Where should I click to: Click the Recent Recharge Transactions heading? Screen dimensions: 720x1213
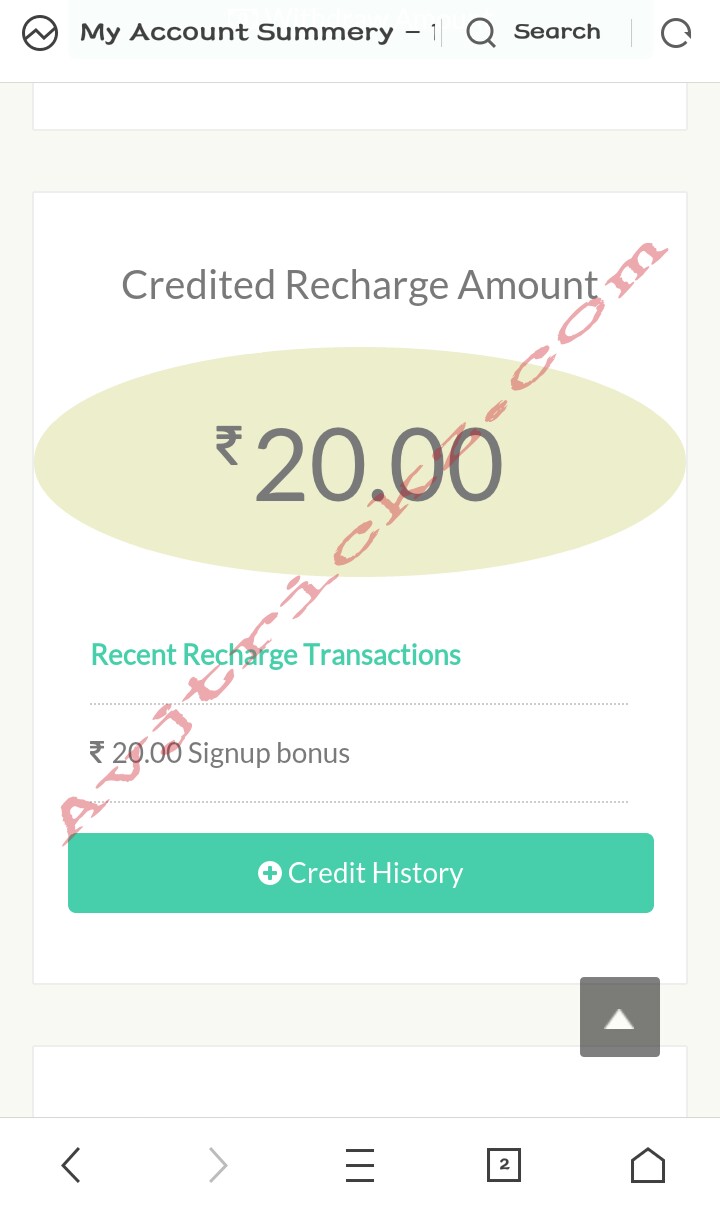276,655
